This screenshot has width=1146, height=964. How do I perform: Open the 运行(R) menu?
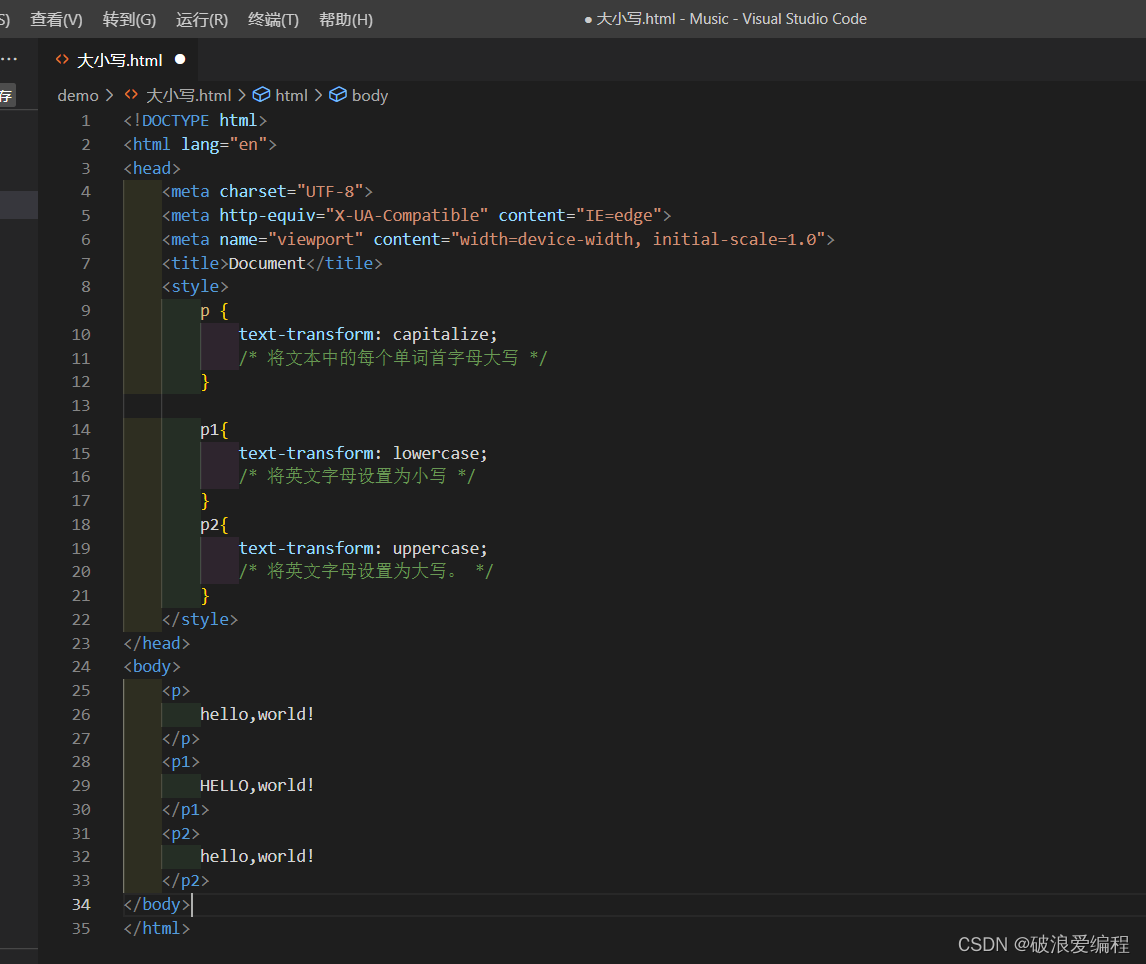click(202, 20)
